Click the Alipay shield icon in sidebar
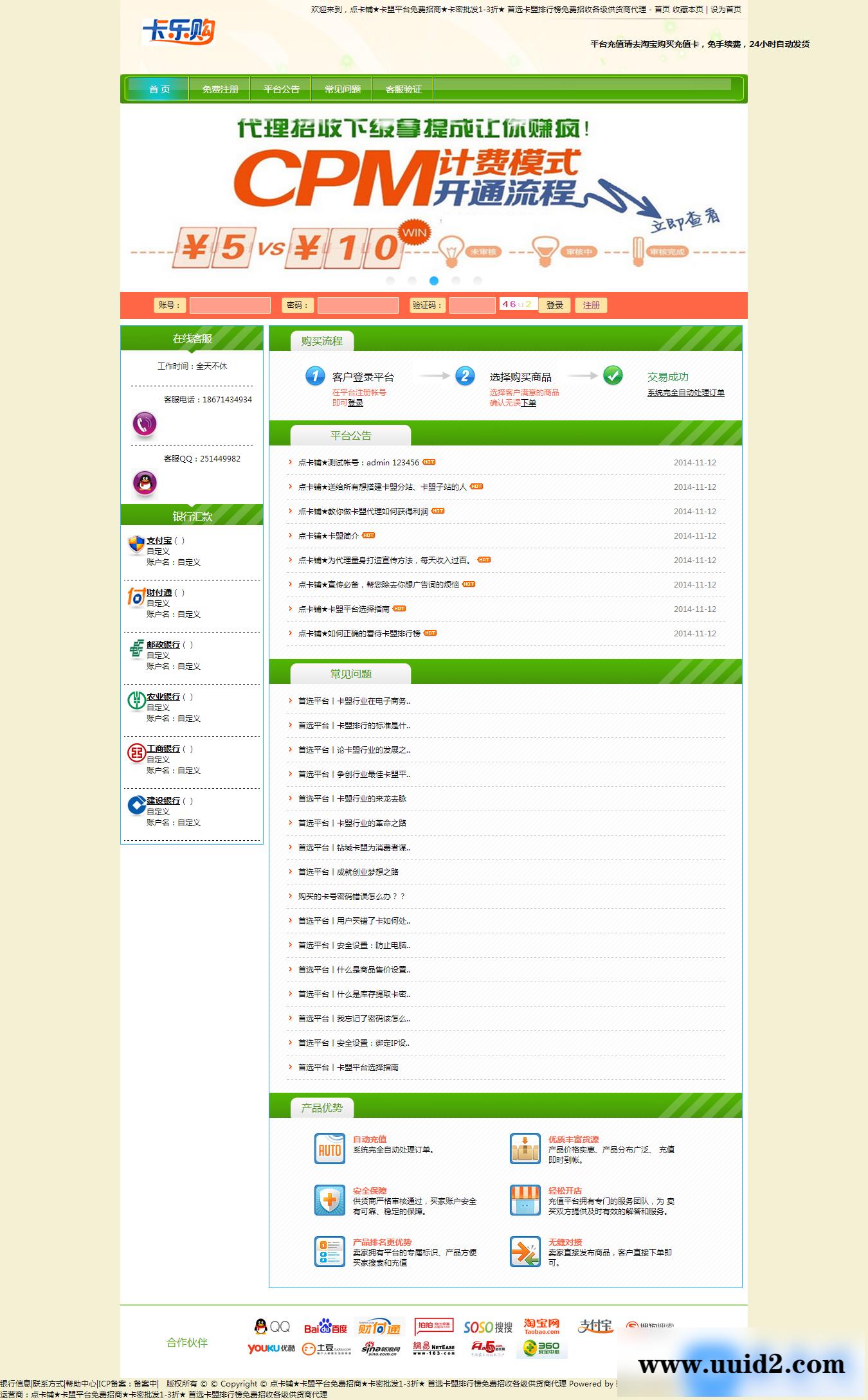This screenshot has height=1400, width=868. click(136, 545)
